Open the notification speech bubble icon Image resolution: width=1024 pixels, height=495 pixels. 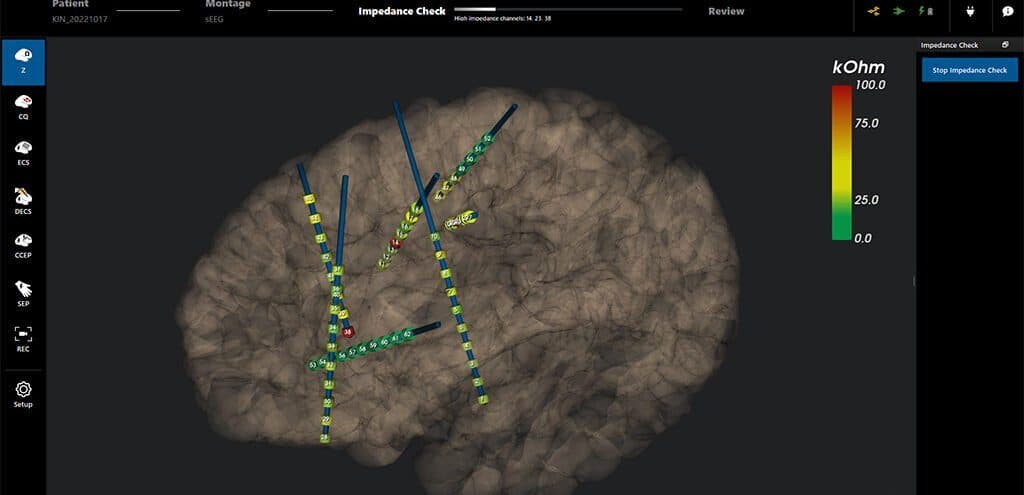1007,11
